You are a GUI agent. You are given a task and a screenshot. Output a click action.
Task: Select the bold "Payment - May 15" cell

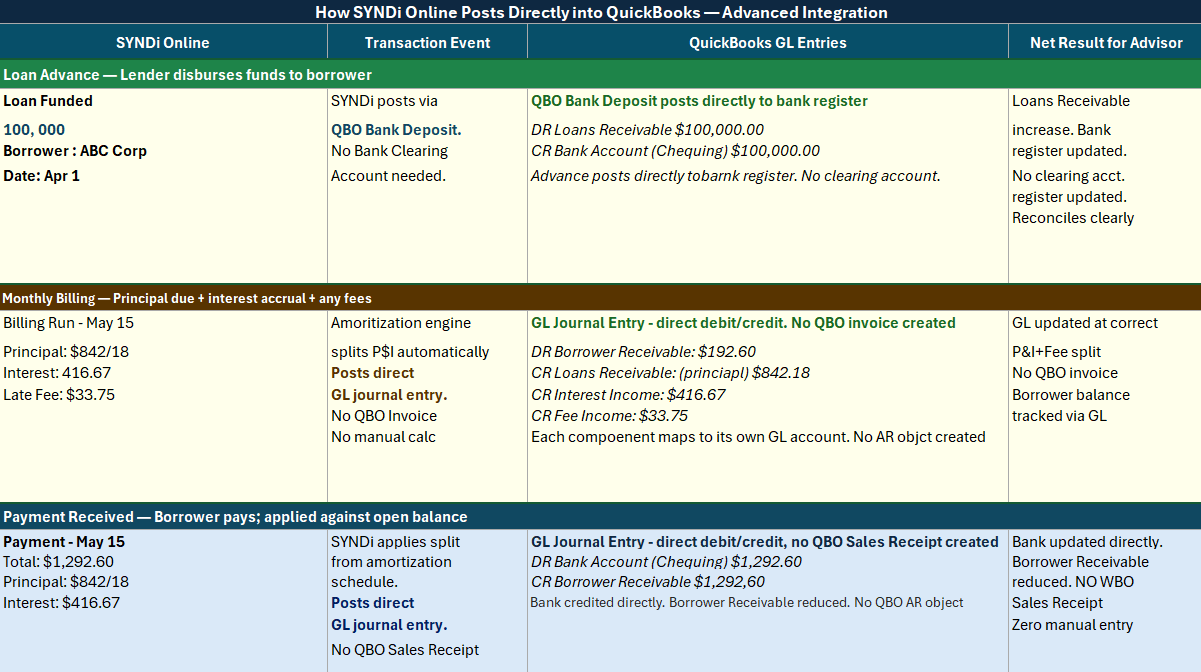click(64, 542)
